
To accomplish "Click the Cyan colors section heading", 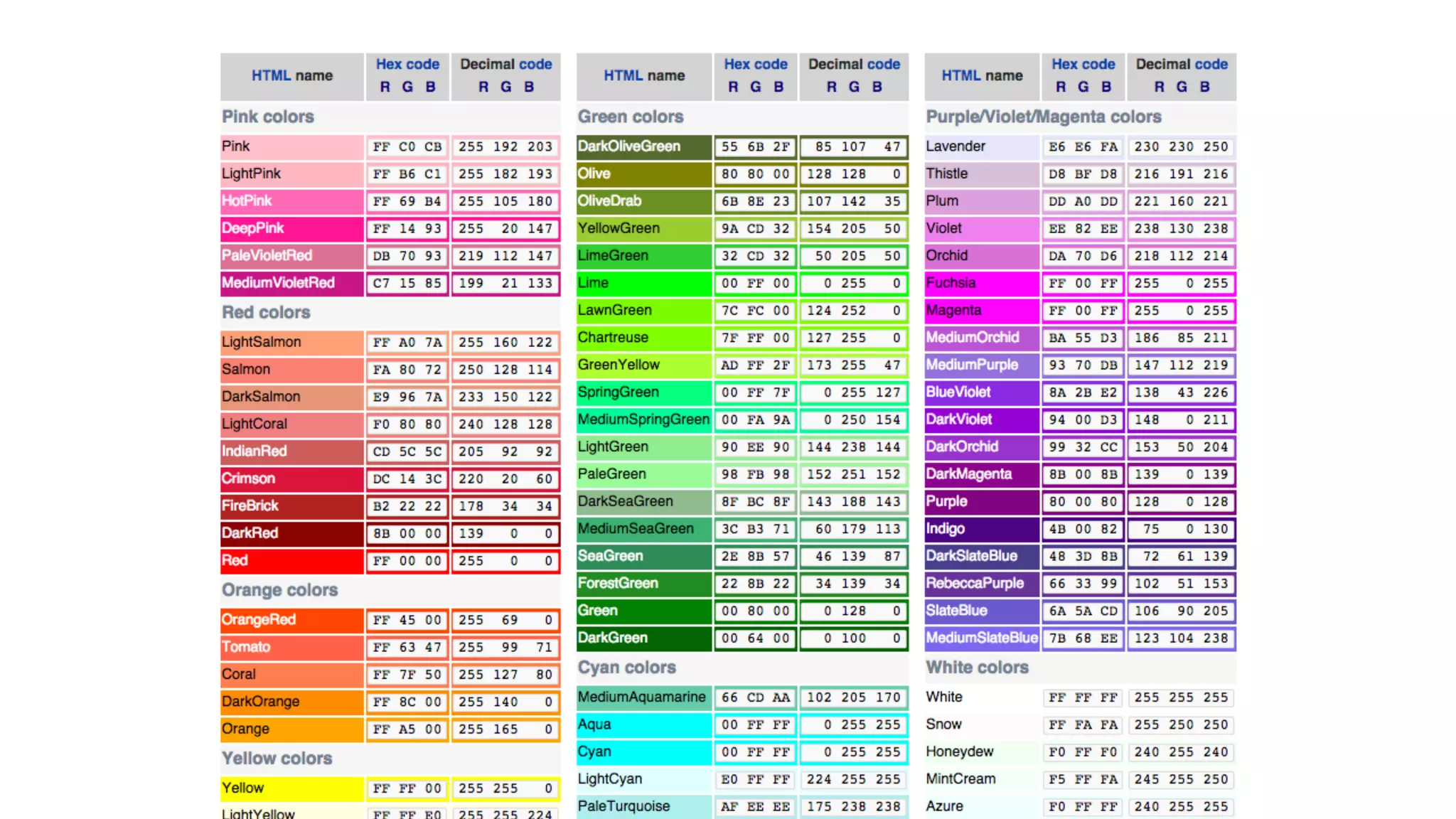I will pos(626,668).
